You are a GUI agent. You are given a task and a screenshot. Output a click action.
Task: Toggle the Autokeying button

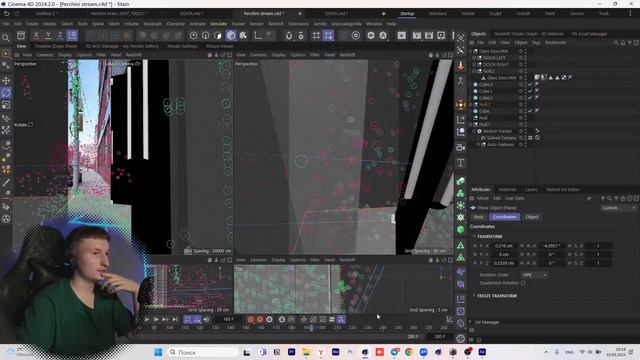[260, 320]
